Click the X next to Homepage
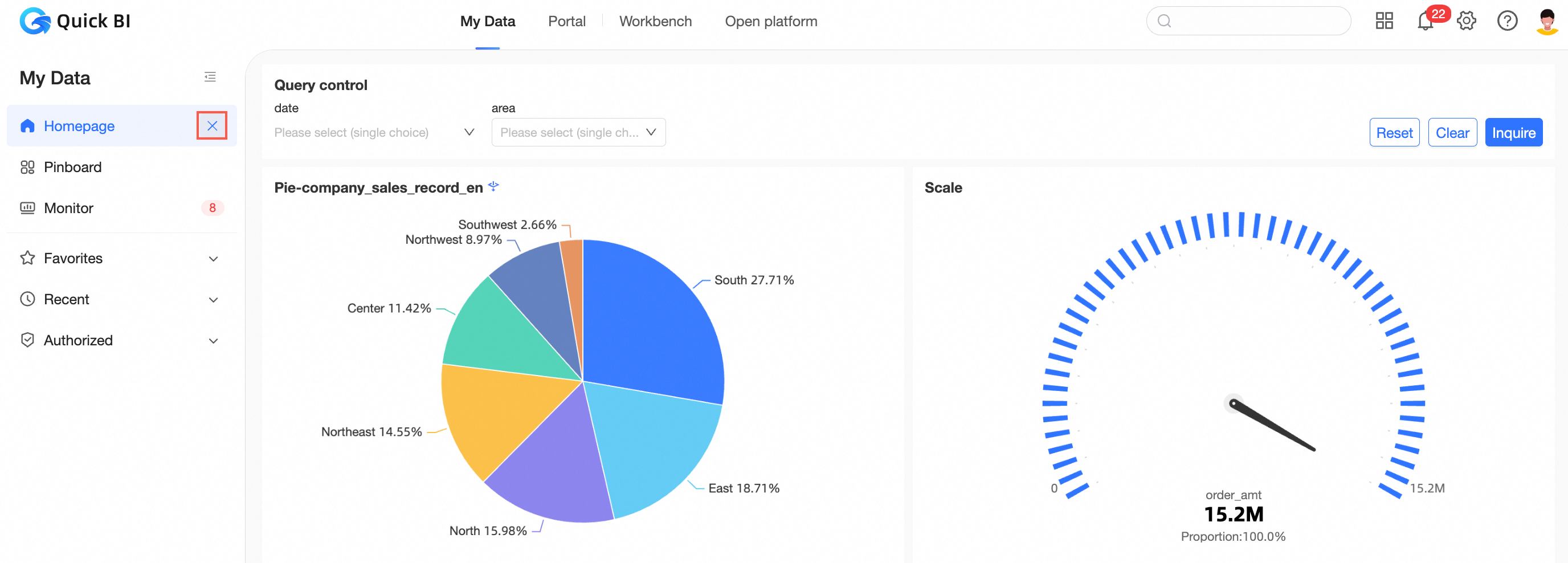This screenshot has width=1568, height=563. point(212,126)
